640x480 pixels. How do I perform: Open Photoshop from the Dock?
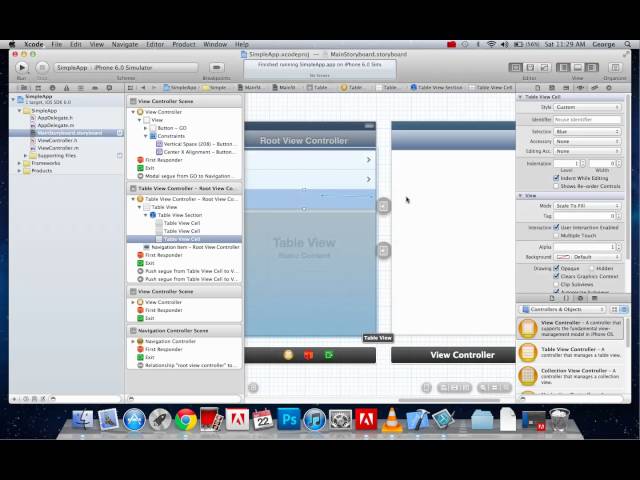click(289, 420)
